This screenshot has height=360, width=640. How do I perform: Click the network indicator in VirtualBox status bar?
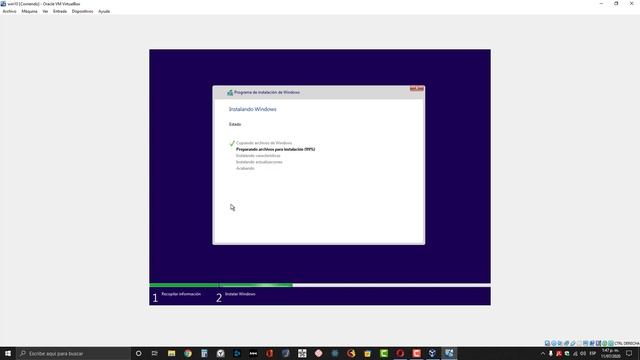point(567,343)
